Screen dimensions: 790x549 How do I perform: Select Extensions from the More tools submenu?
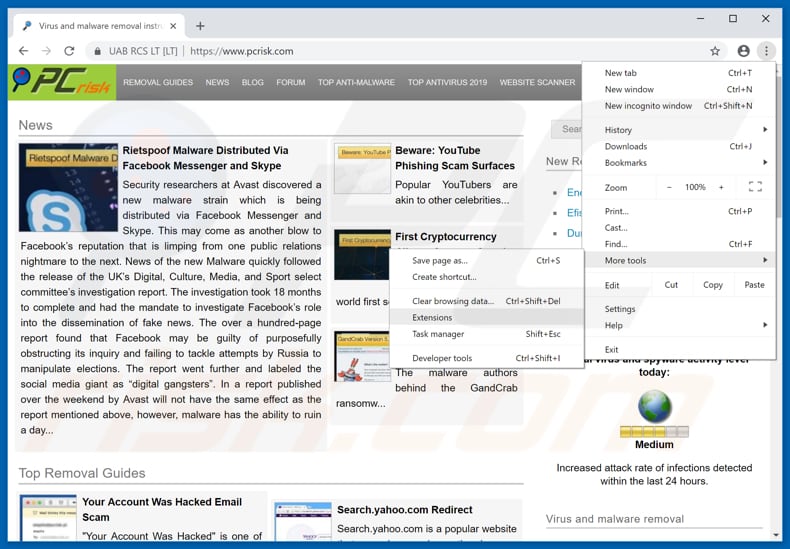(x=432, y=317)
